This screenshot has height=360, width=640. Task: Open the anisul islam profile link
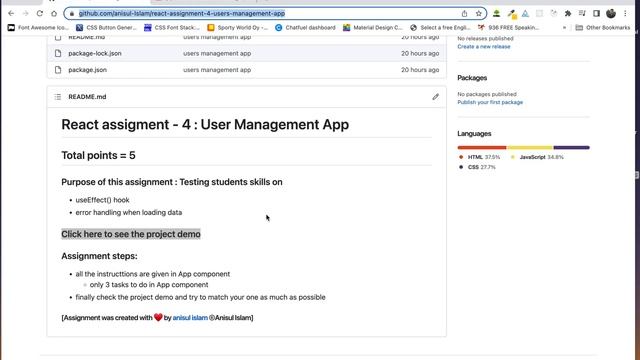click(190, 318)
